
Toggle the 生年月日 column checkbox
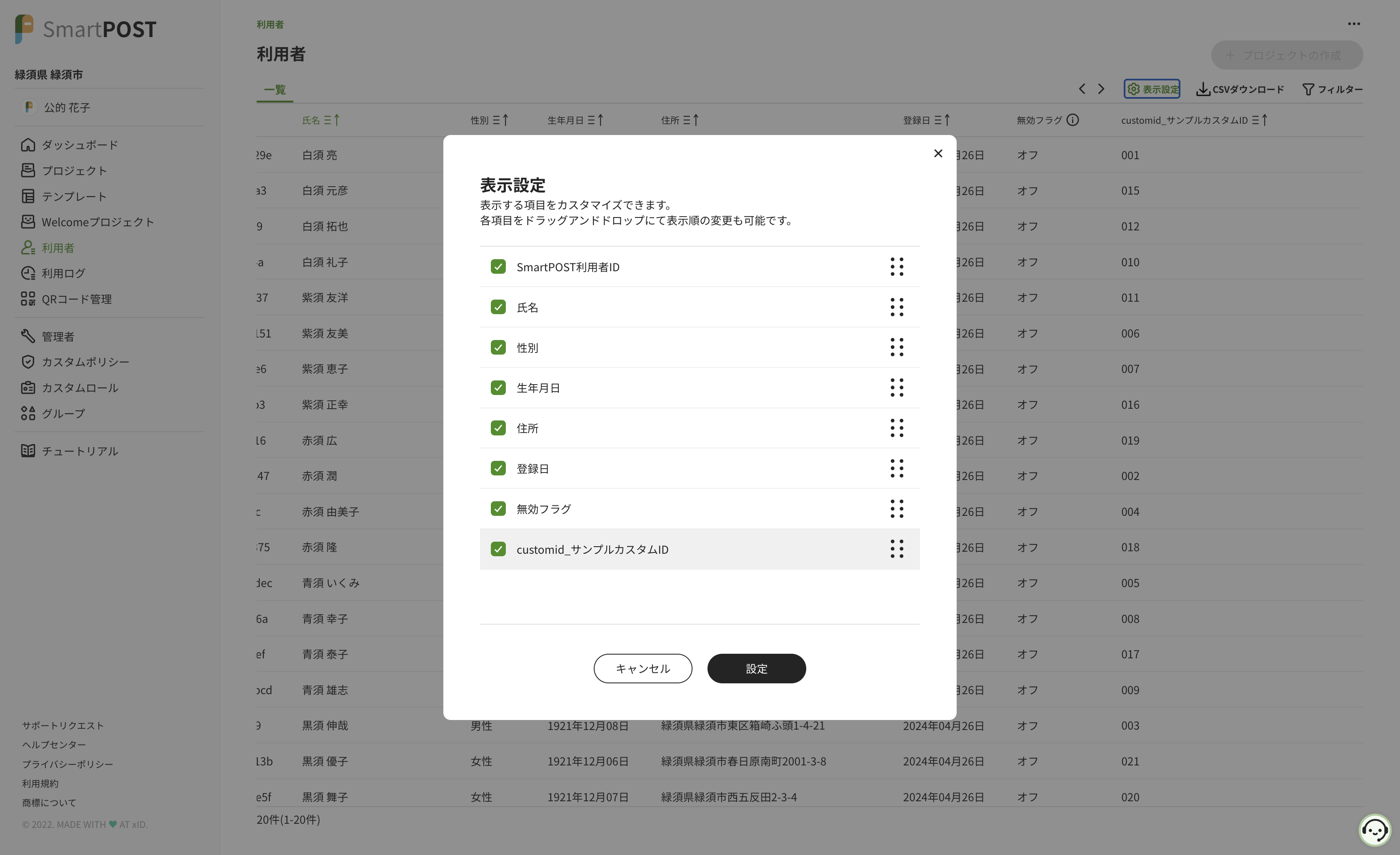click(x=498, y=387)
